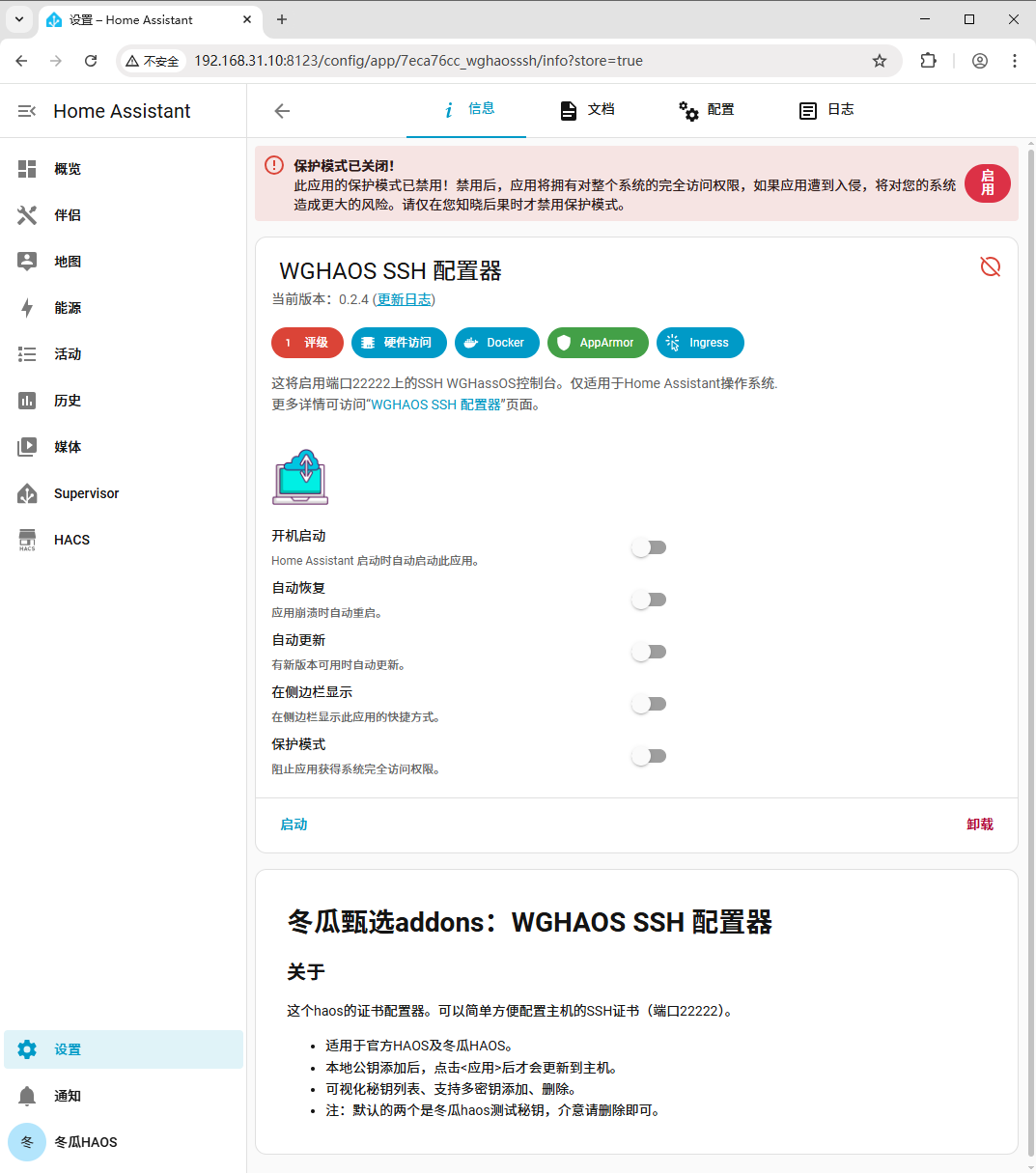The image size is (1036, 1173).
Task: Open the 概览 overview dashboard
Action: (124, 169)
